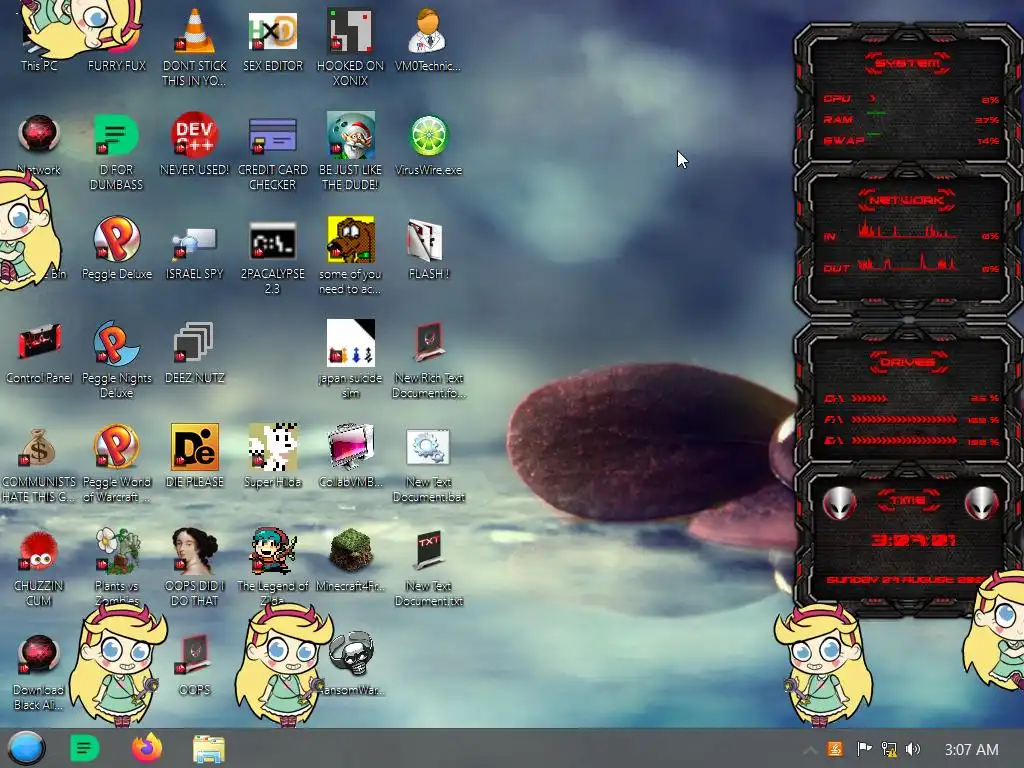Open the Action Center flag icon
The height and width of the screenshot is (768, 1024).
[x=864, y=749]
